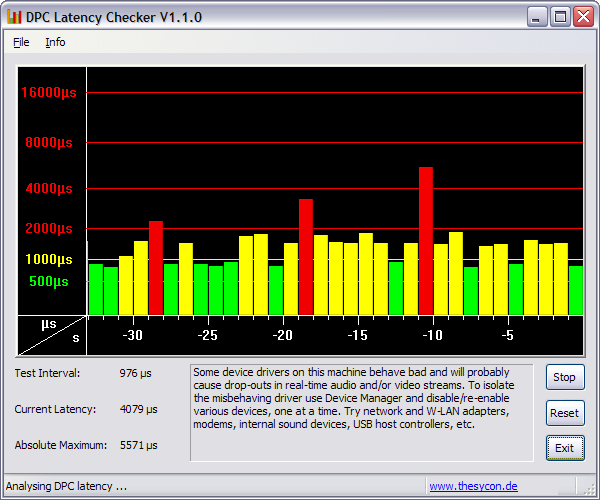Click the 4000µs axis label
This screenshot has width=600, height=500.
pyautogui.click(x=49, y=188)
